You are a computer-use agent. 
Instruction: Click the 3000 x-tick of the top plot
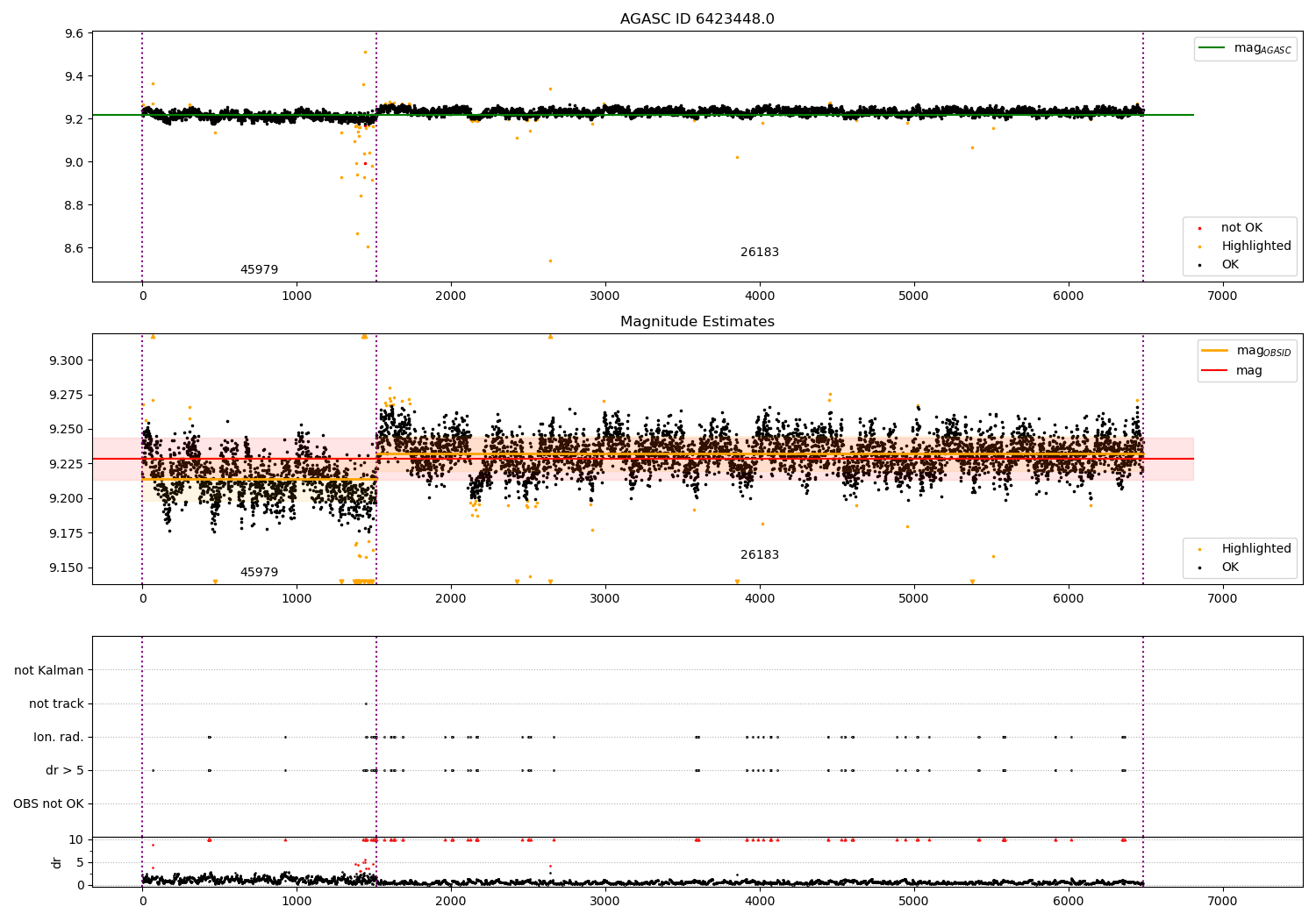(605, 296)
